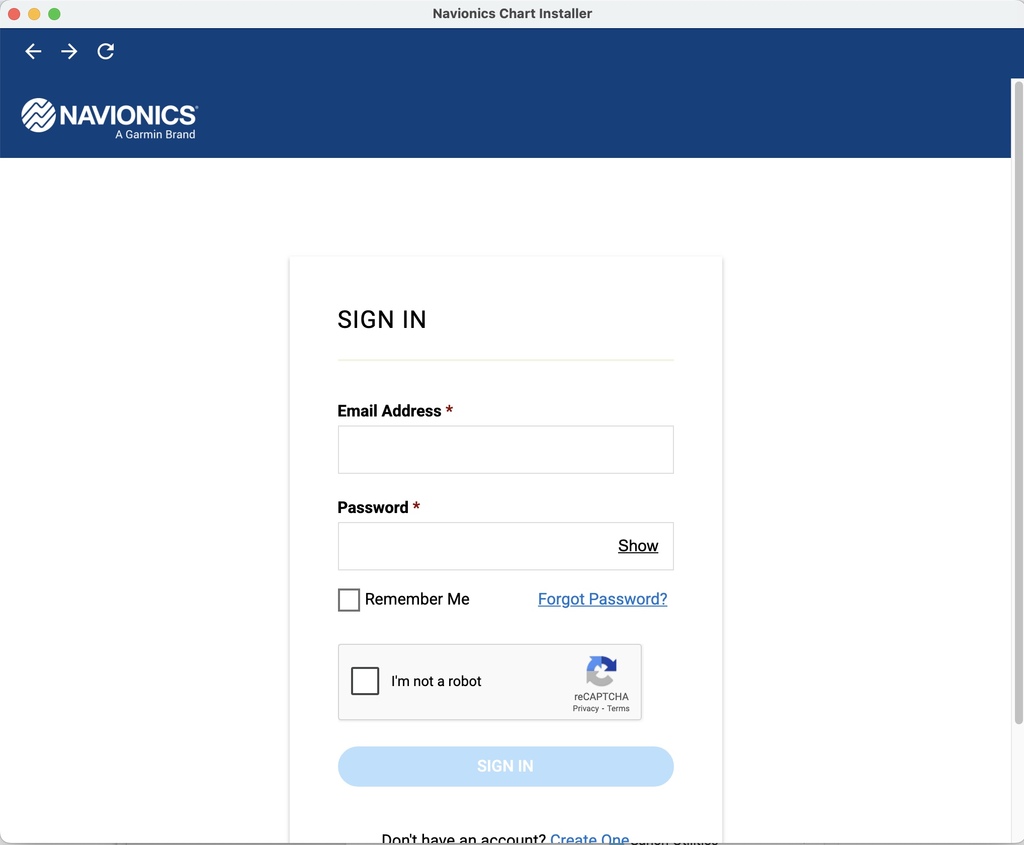This screenshot has width=1024, height=845.
Task: Open the reCAPTCHA Privacy link
Action: pos(586,709)
